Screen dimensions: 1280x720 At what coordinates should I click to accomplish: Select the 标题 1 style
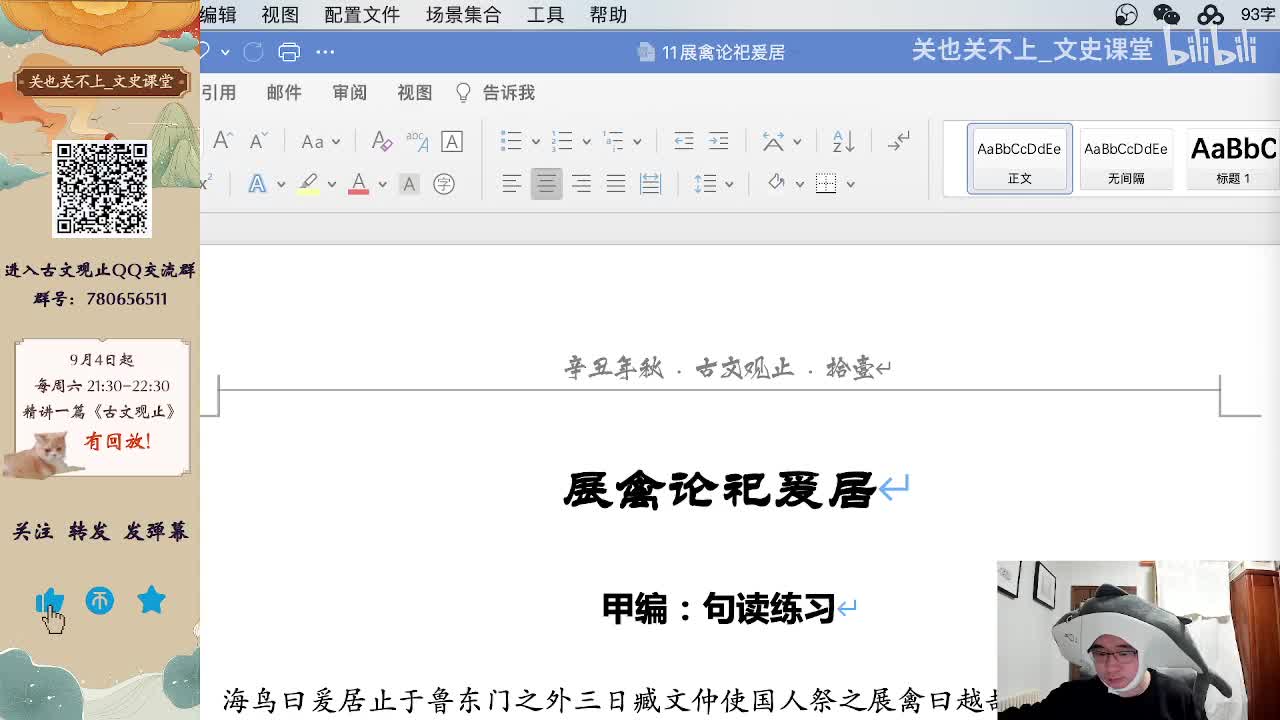1233,158
